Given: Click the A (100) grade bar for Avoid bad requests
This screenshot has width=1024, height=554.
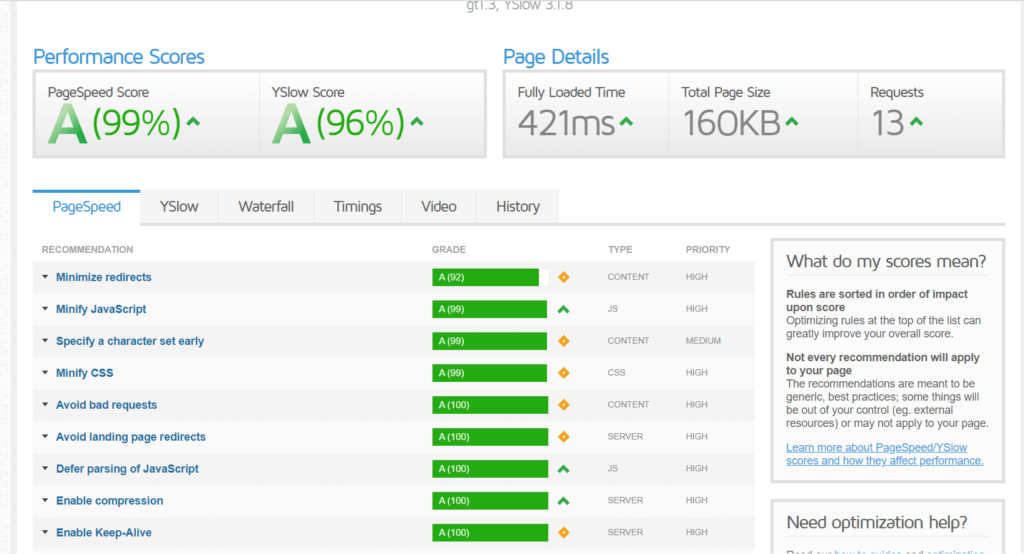Looking at the screenshot, I should pos(490,405).
